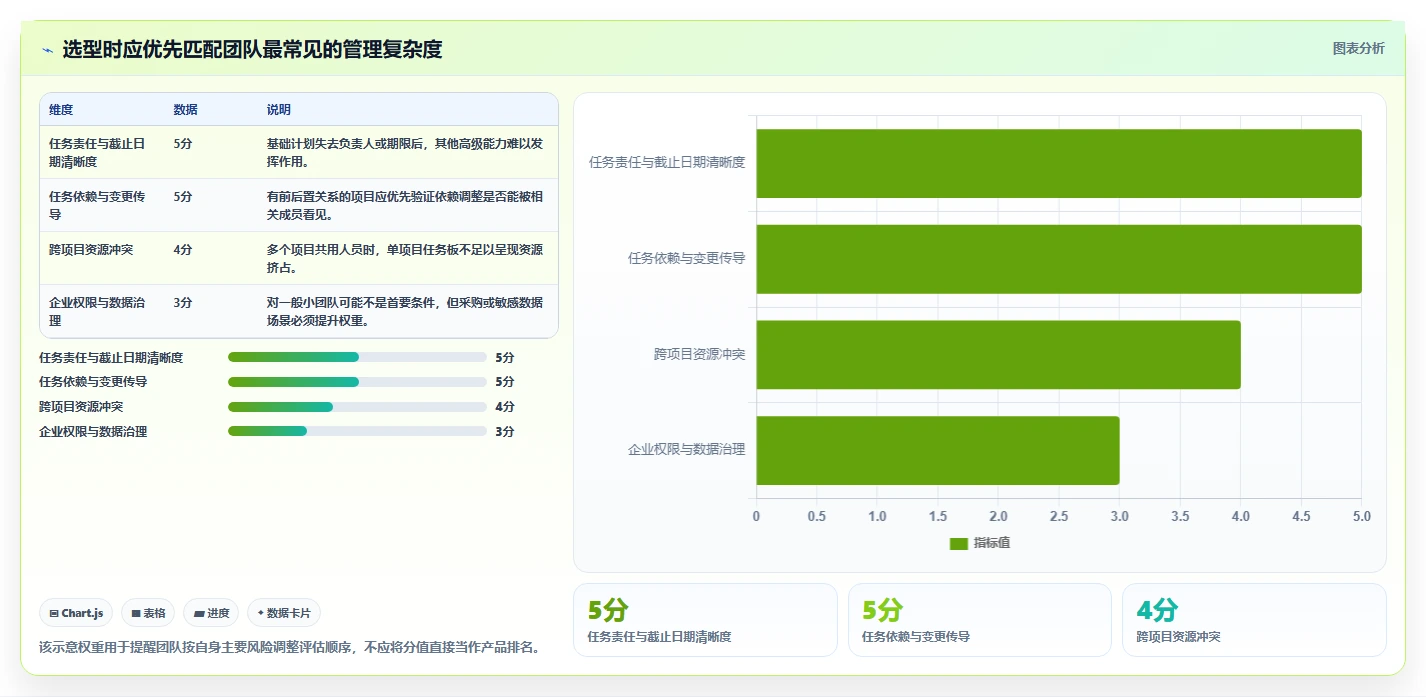The image size is (1426, 697).
Task: Click progress list label 任务责任与截止日期清晰度
Action: coord(111,357)
